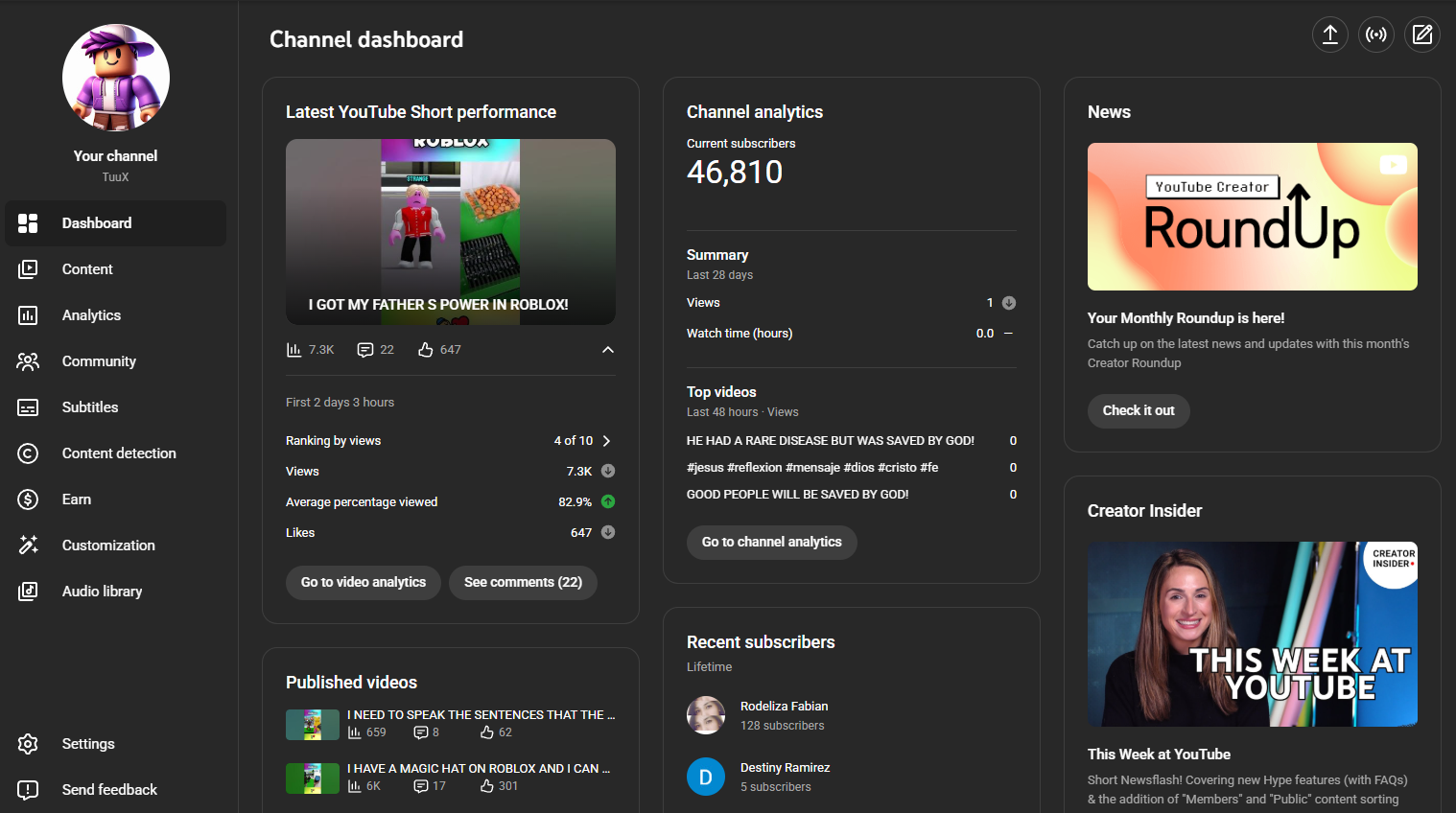Screen dimensions: 1456x813
Task: Collapse the latest Short performance details
Action: (x=608, y=350)
